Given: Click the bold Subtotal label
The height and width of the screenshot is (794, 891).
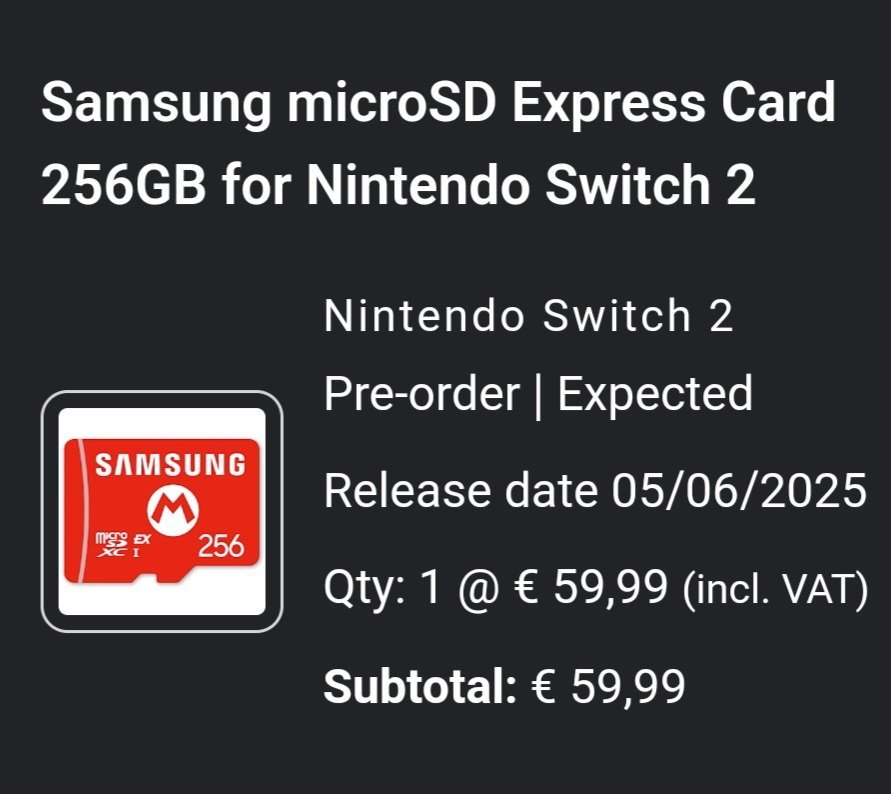Looking at the screenshot, I should 420,686.
